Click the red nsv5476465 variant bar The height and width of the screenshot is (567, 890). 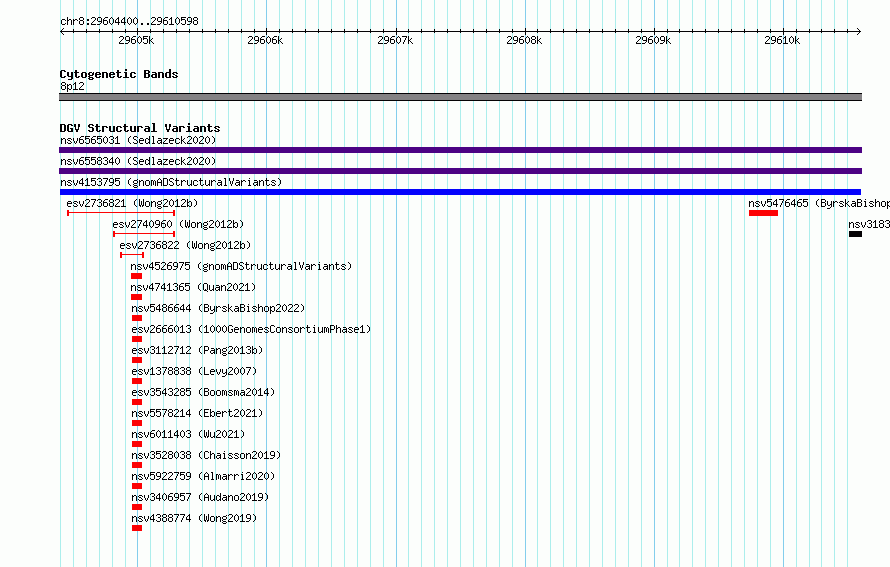(x=763, y=213)
